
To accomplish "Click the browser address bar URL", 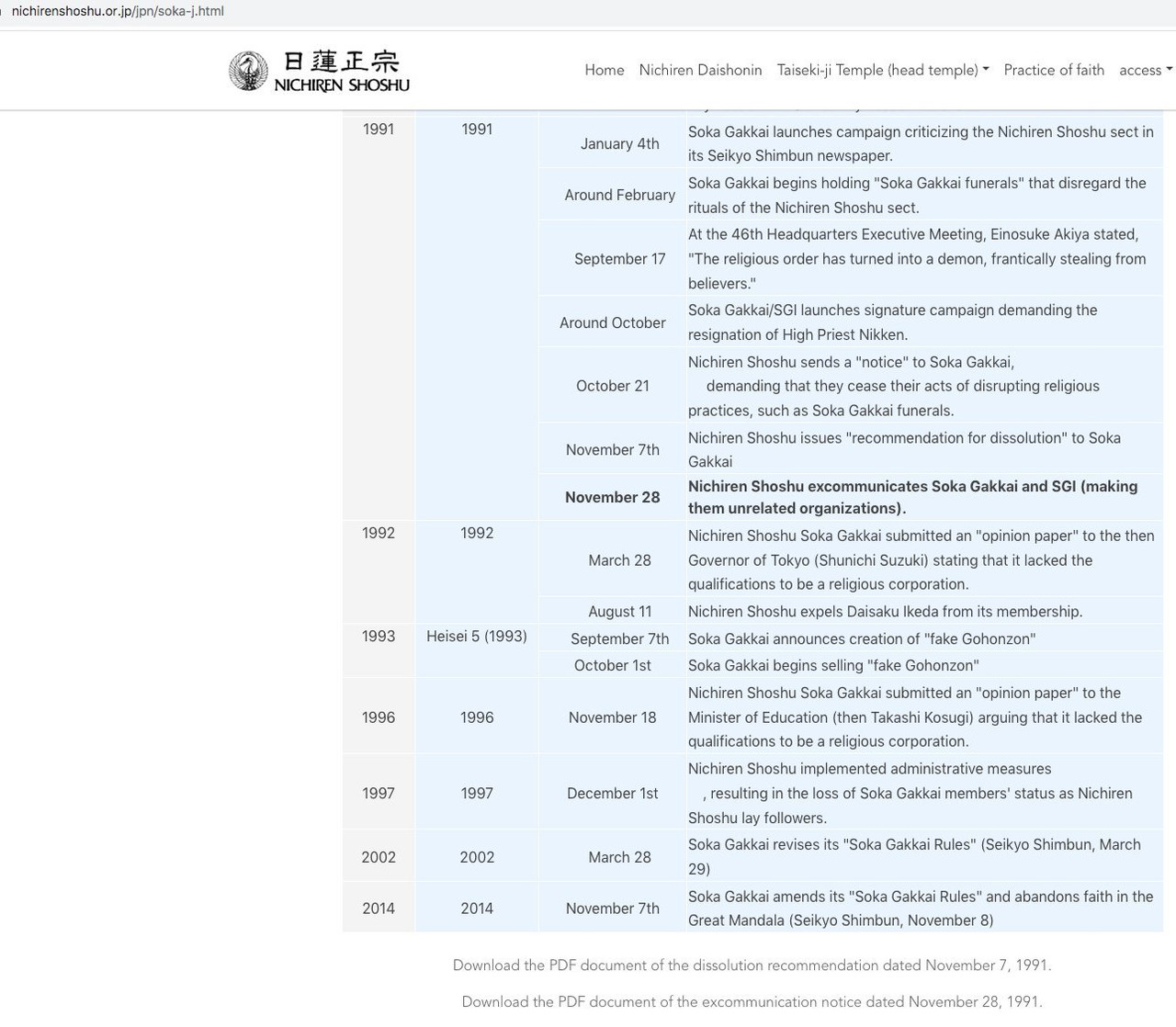I will [x=118, y=11].
